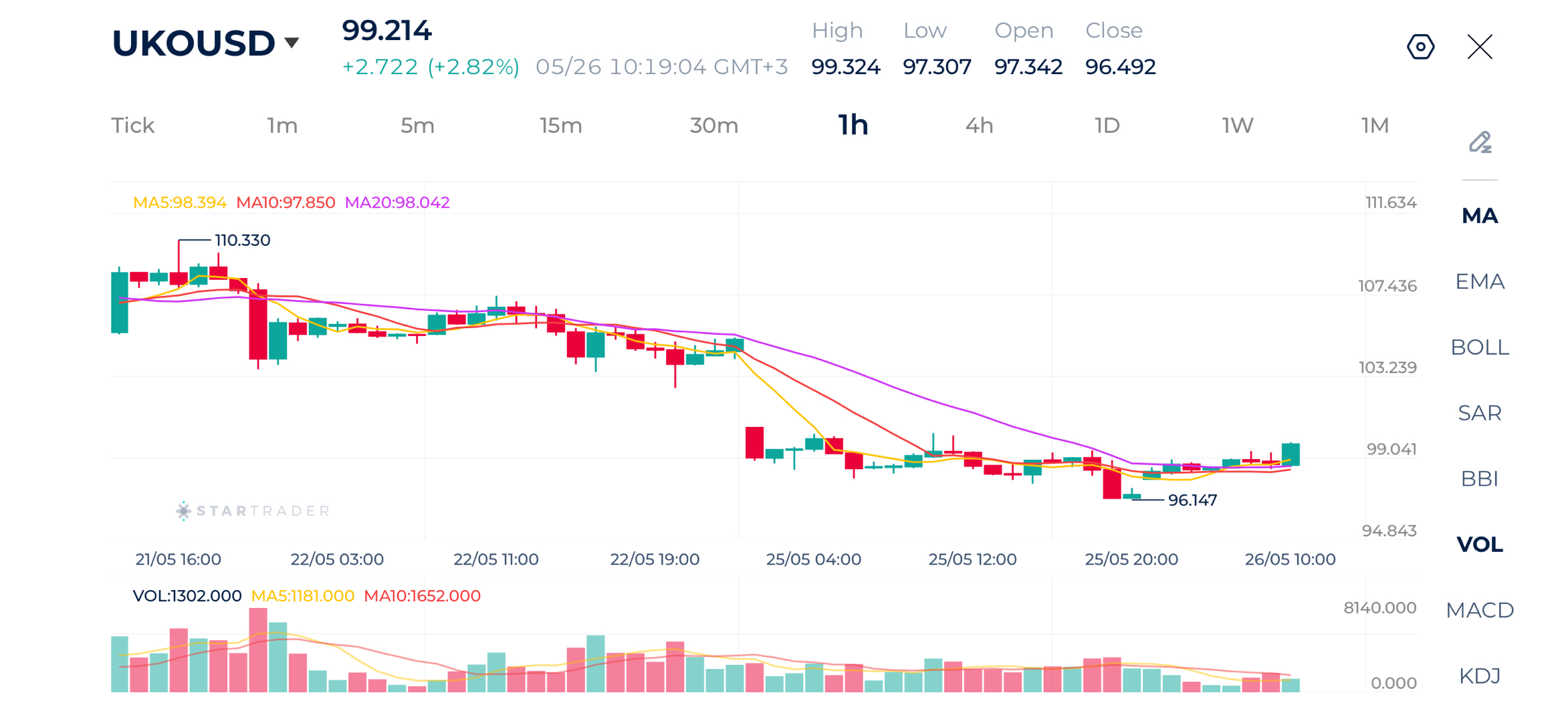Click the timestamp 05/26 10:19:04 GMT+3
This screenshot has height=721, width=1568.
[x=661, y=67]
